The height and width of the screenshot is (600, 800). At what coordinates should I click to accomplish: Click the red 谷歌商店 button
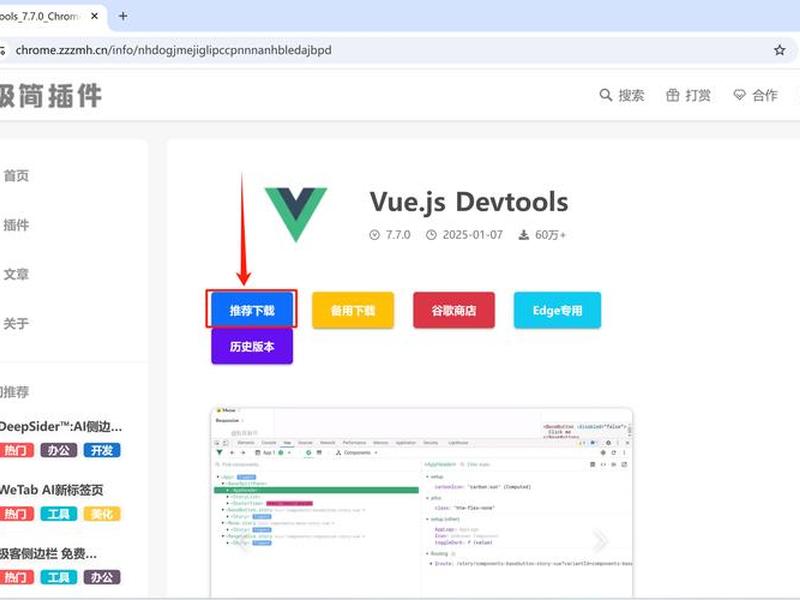tap(454, 310)
